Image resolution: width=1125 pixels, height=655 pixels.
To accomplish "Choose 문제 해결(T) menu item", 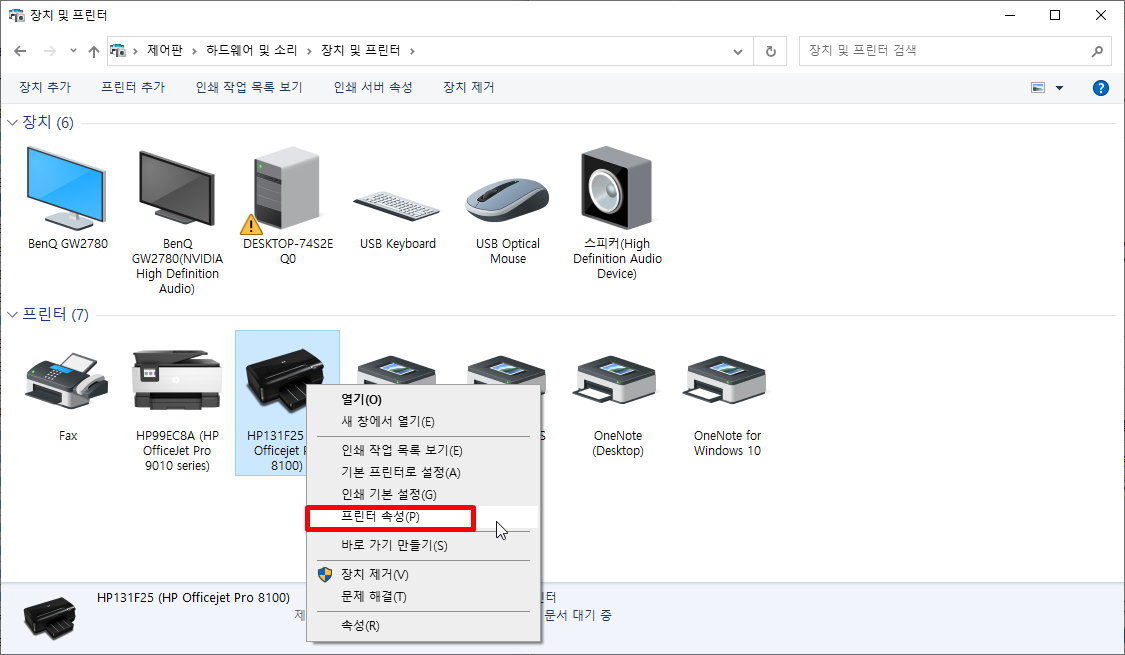I will click(423, 597).
